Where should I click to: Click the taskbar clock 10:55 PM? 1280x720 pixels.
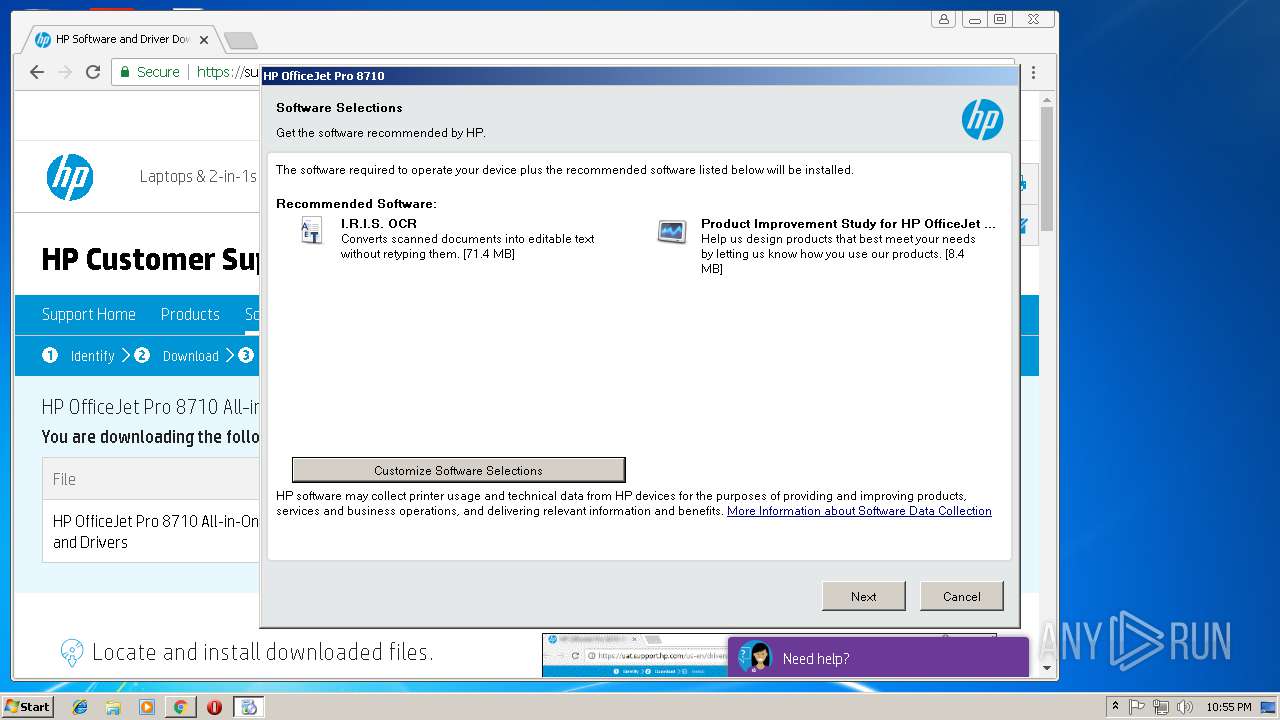pyautogui.click(x=1229, y=707)
